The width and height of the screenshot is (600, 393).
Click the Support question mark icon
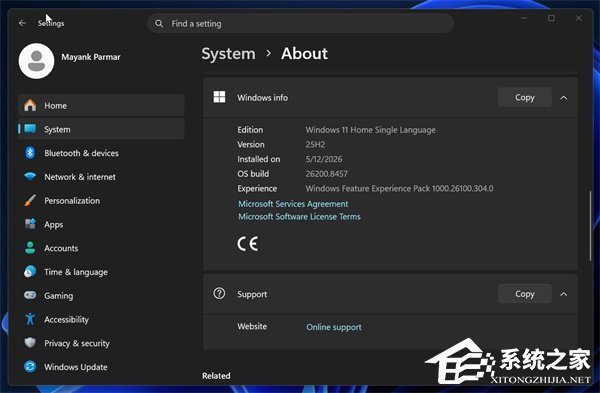(219, 294)
